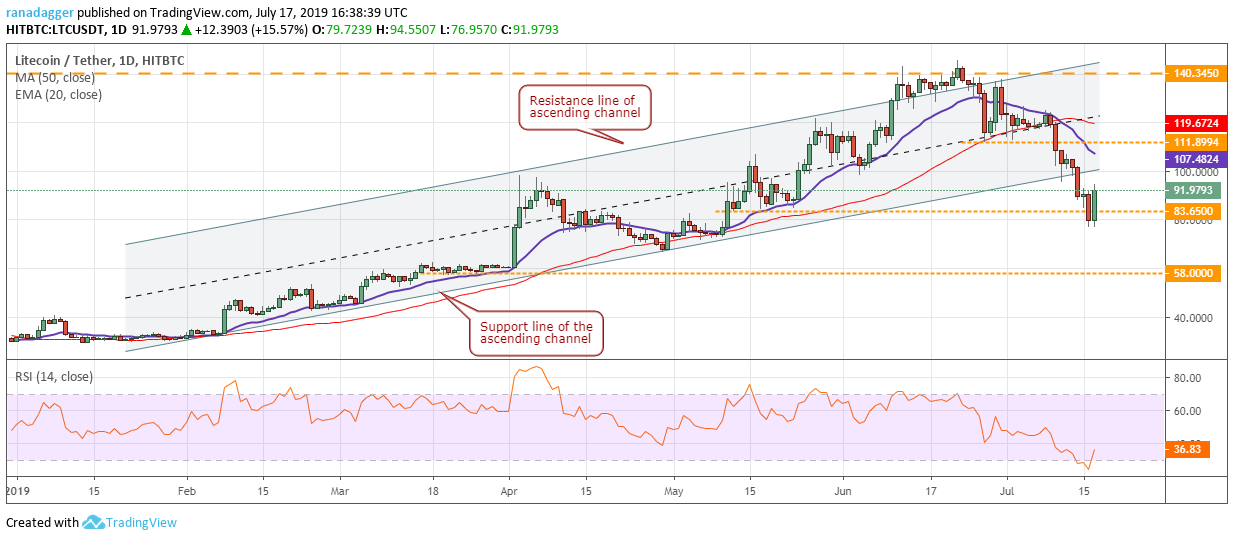Click the 'Apr' date axis label

click(x=510, y=491)
